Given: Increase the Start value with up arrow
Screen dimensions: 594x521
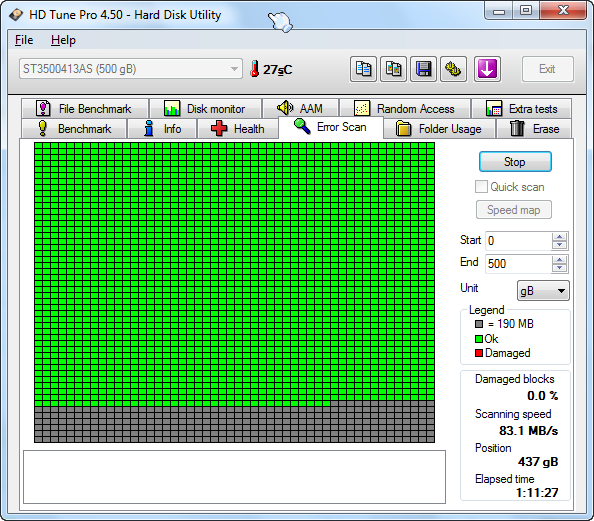Looking at the screenshot, I should click(560, 237).
